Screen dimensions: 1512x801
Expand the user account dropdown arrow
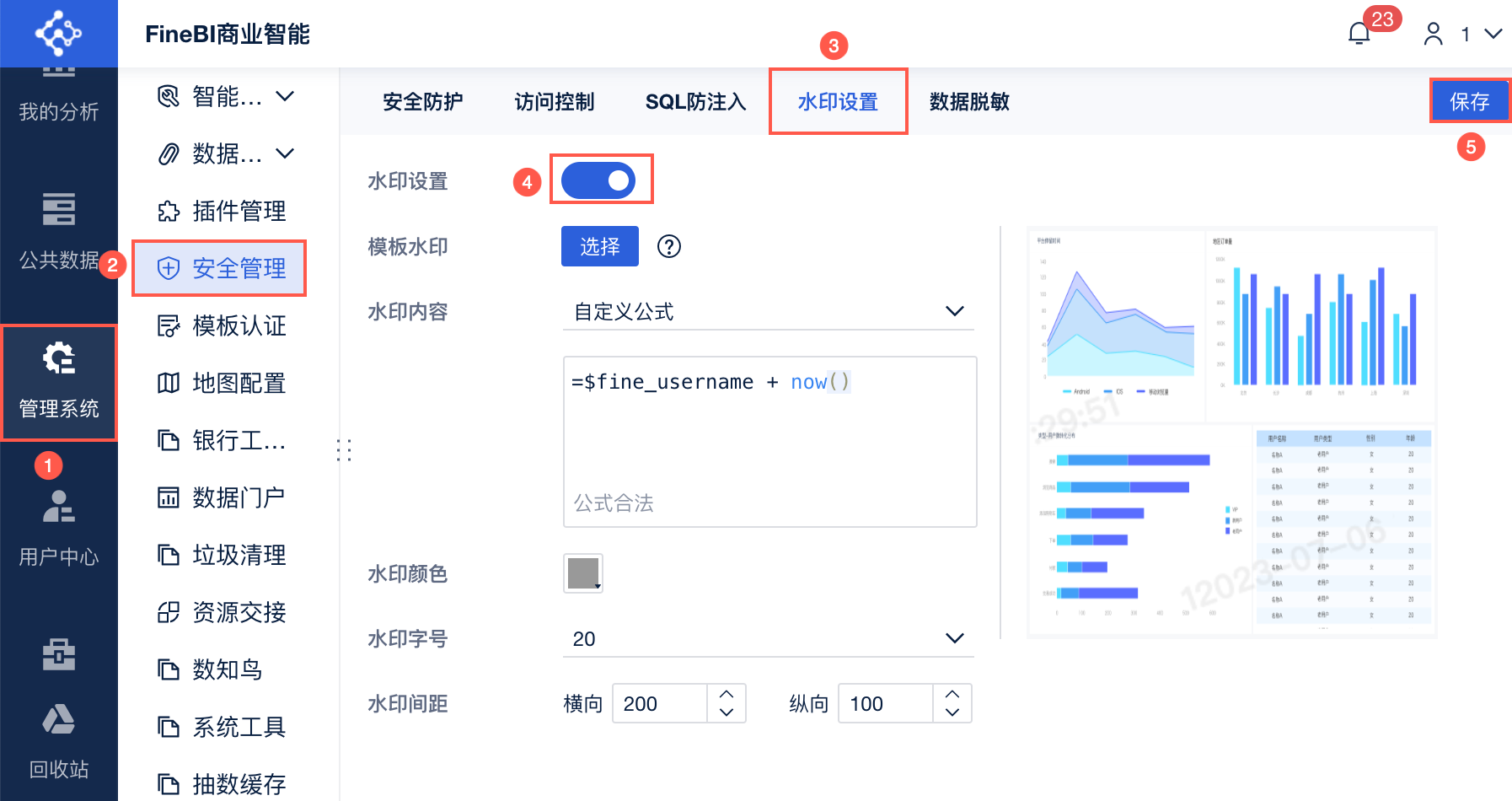tap(1493, 34)
